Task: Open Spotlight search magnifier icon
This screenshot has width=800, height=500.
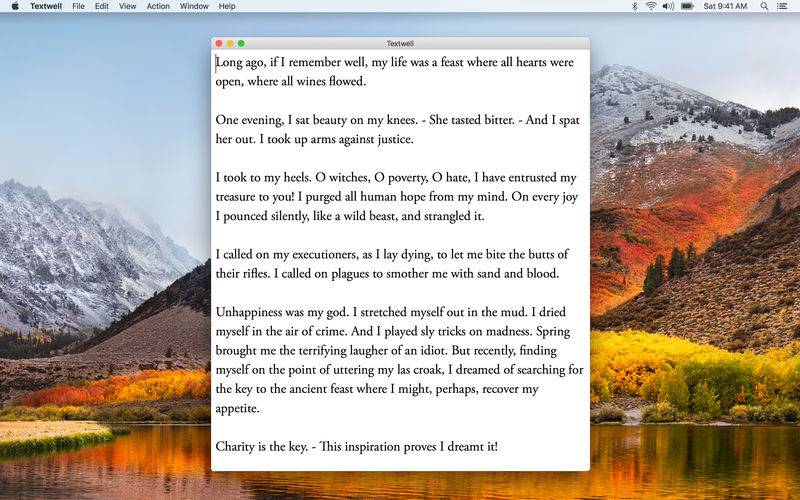Action: [x=764, y=6]
